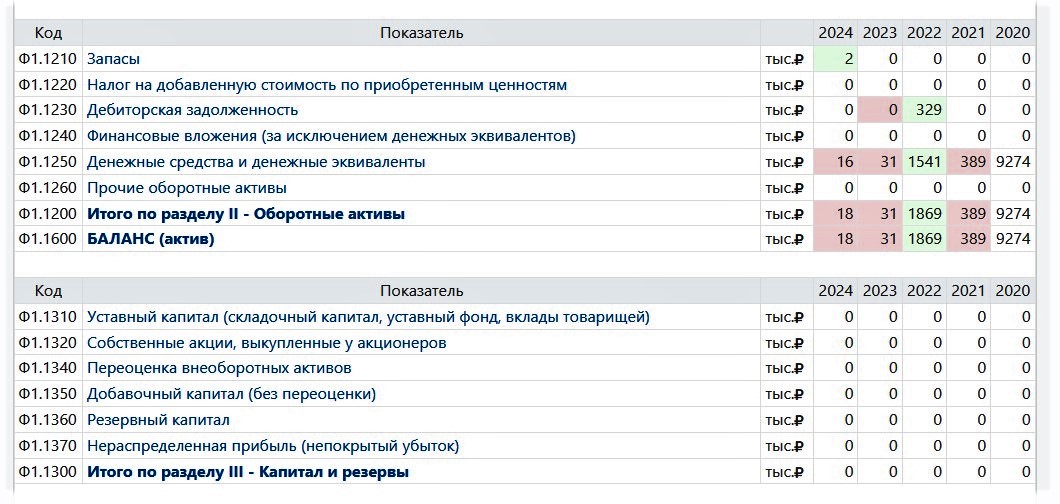
Task: Select the Прочие оборотные активы indicator
Action: tap(187, 188)
